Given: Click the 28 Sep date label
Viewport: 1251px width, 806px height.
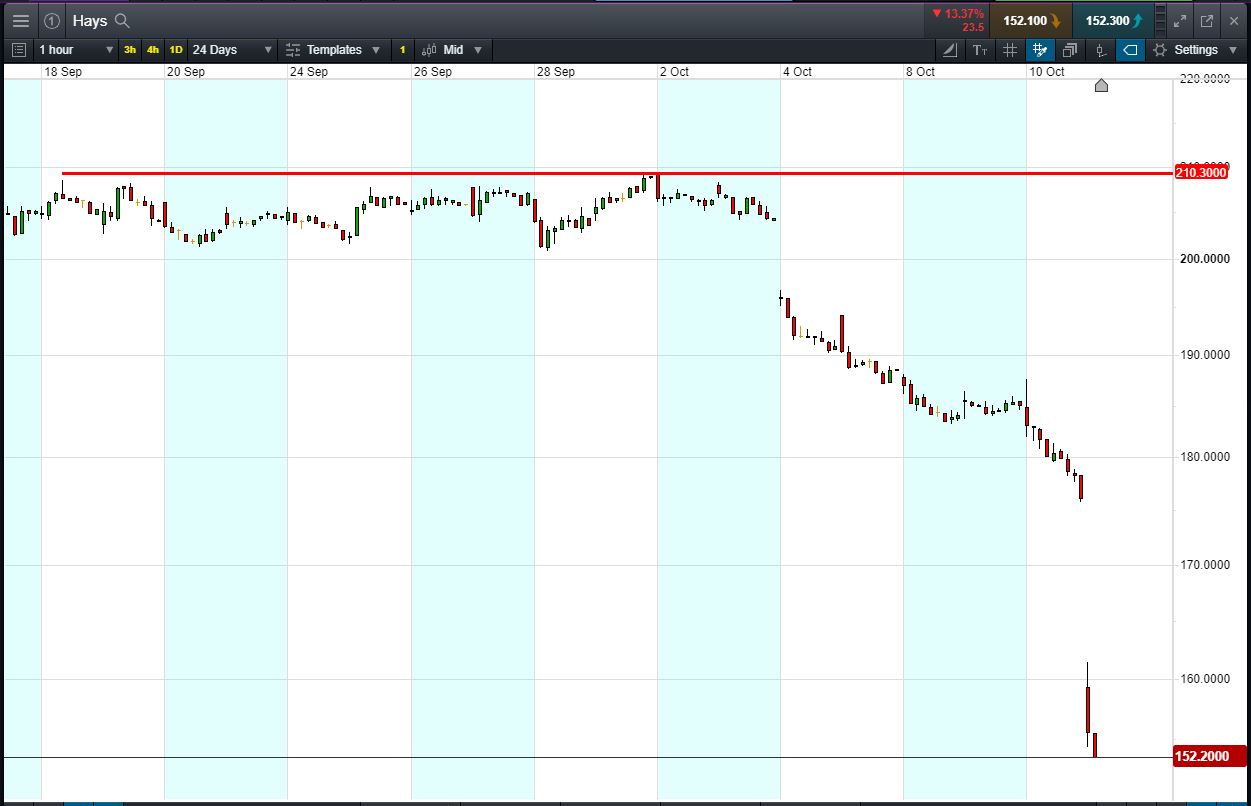Looking at the screenshot, I should pos(556,72).
